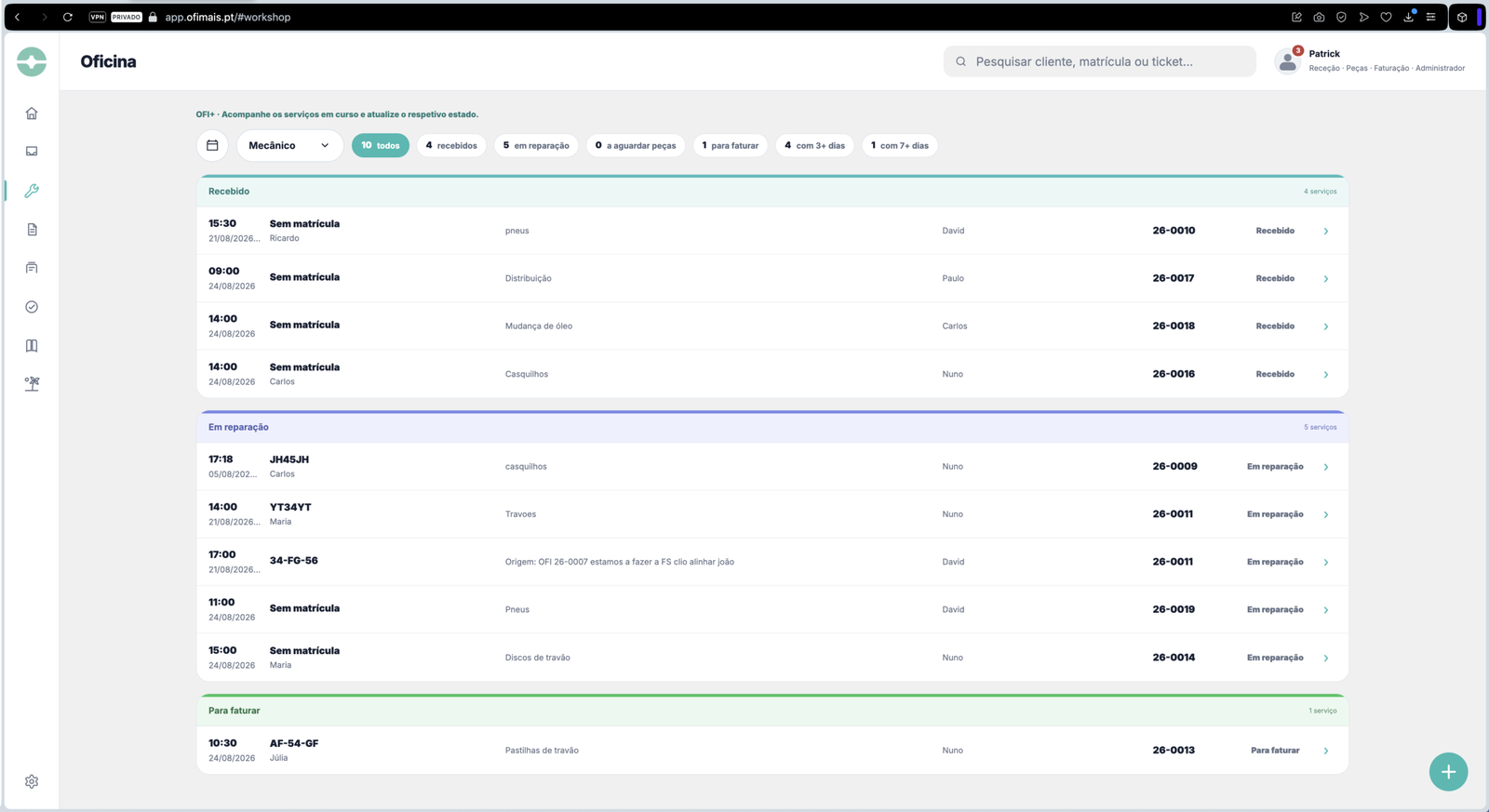Click browser downloads icon

pyautogui.click(x=1409, y=17)
